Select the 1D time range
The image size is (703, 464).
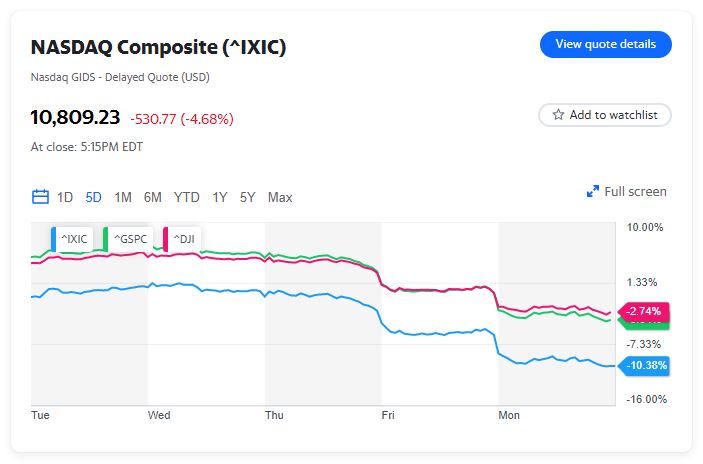pyautogui.click(x=65, y=197)
